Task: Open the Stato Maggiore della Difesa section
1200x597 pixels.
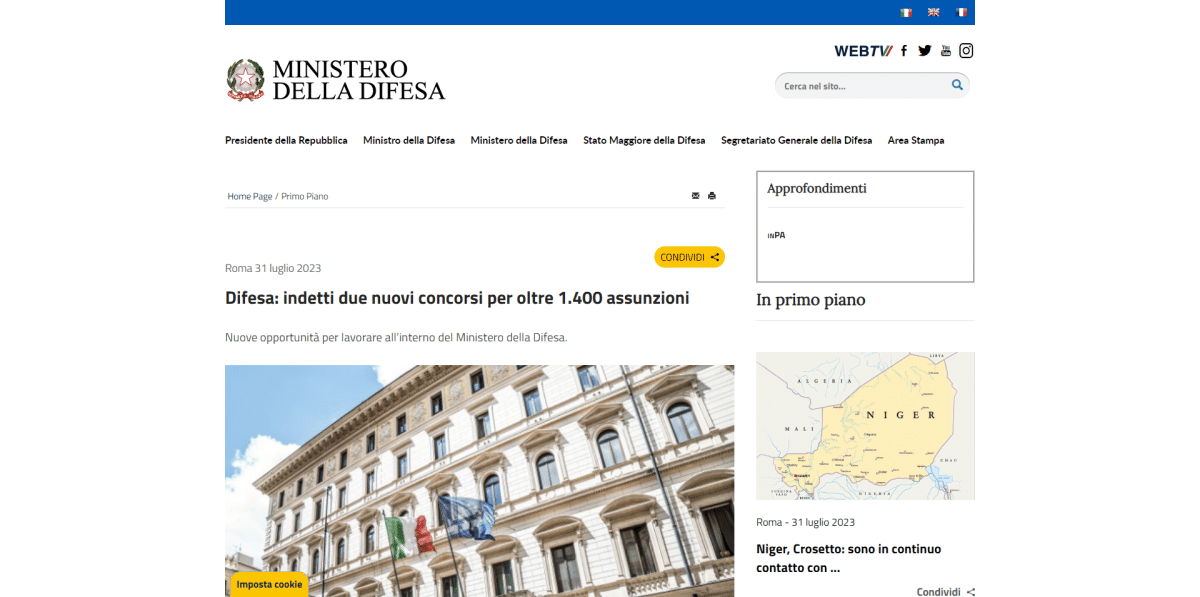Action: click(x=644, y=140)
